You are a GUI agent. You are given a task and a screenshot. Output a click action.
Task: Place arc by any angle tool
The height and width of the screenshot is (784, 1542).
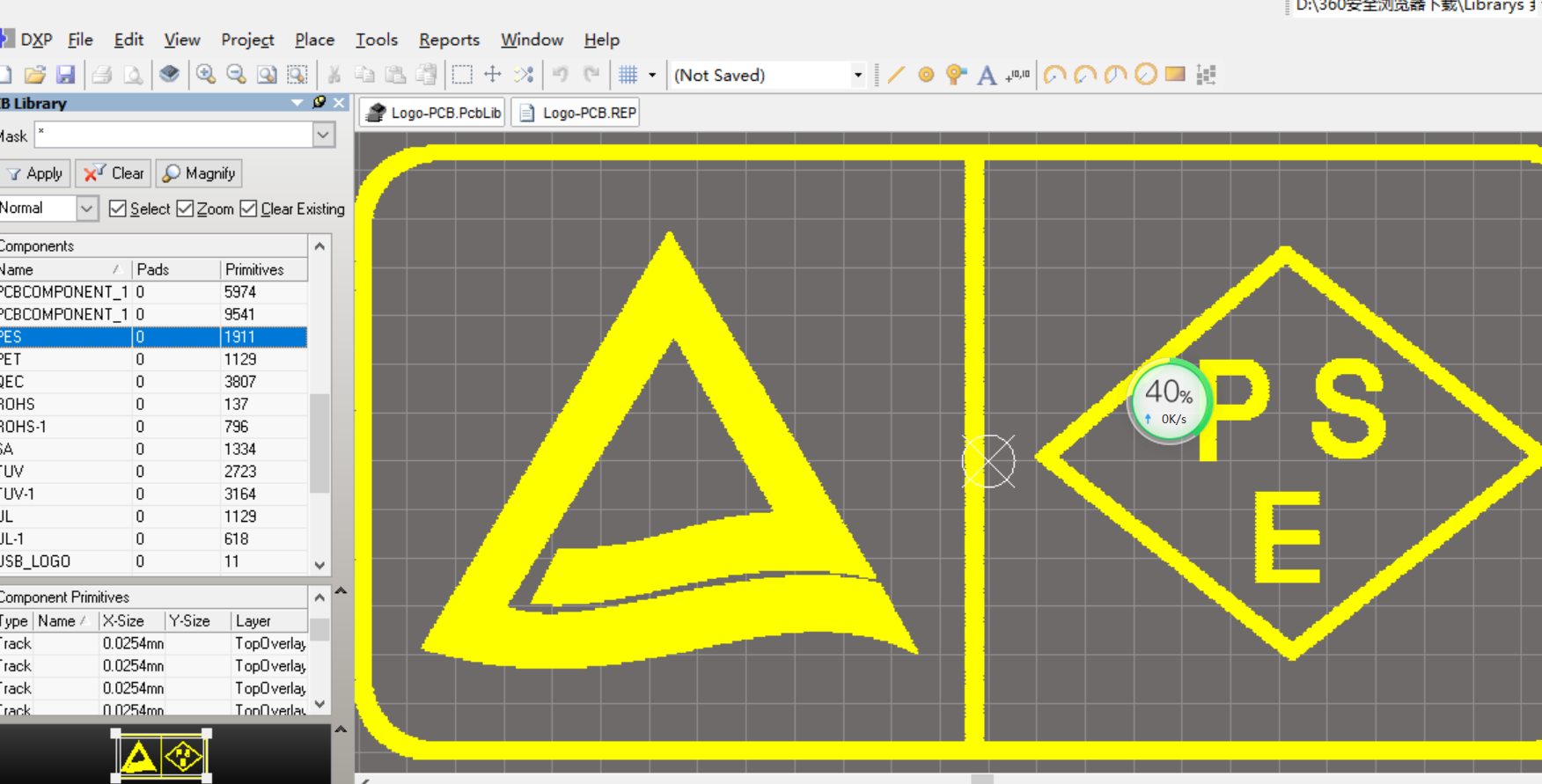(1115, 75)
